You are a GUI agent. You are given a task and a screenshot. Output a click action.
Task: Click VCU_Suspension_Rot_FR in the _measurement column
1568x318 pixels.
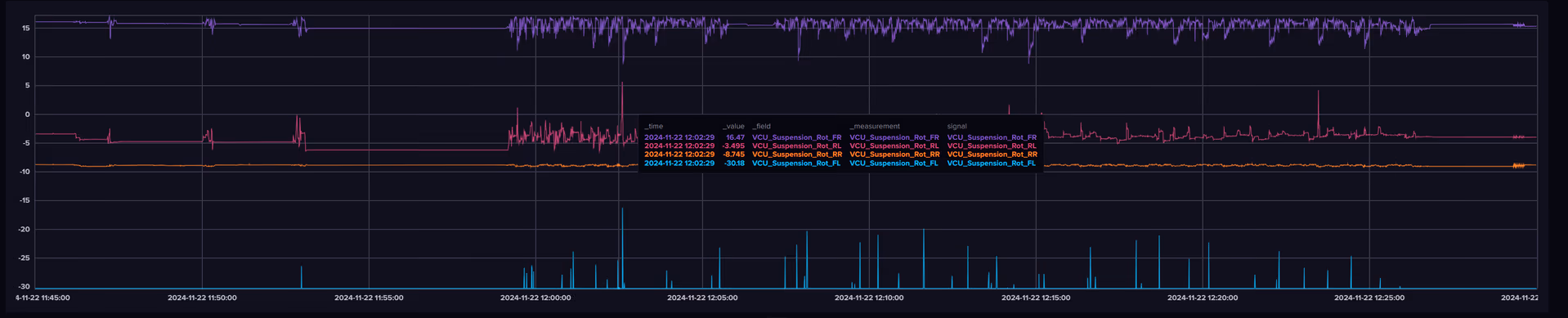894,137
